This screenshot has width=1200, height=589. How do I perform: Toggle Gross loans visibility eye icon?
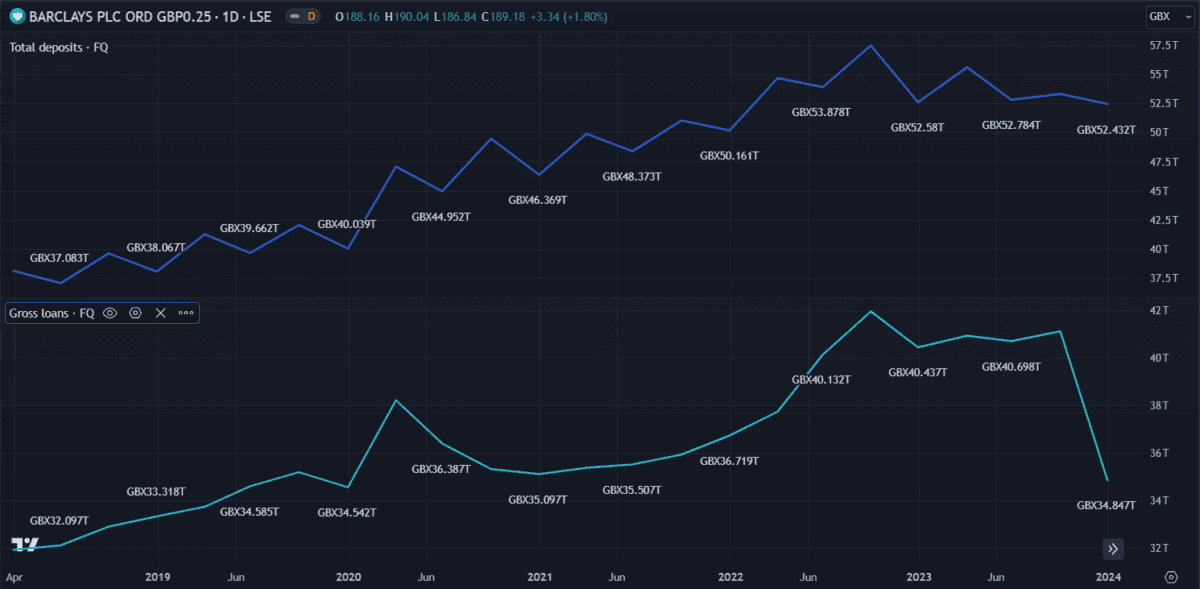click(110, 313)
